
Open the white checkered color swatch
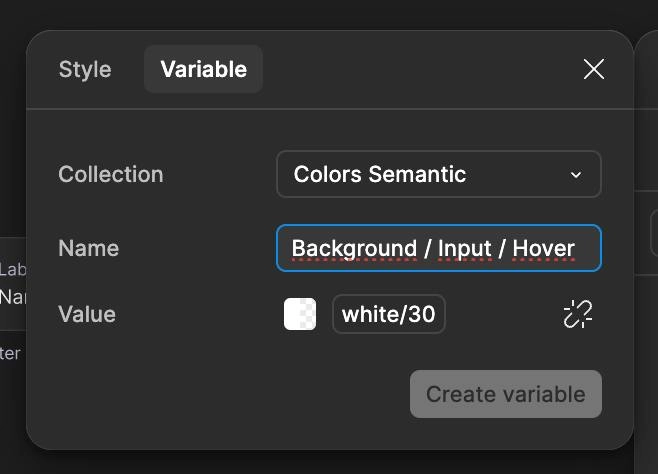300,314
